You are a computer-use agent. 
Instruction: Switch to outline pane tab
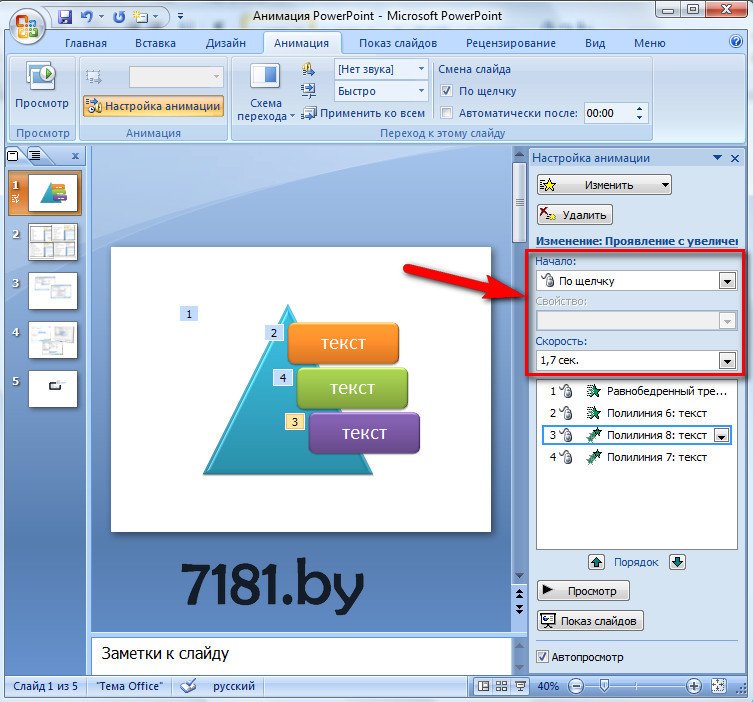[x=35, y=155]
